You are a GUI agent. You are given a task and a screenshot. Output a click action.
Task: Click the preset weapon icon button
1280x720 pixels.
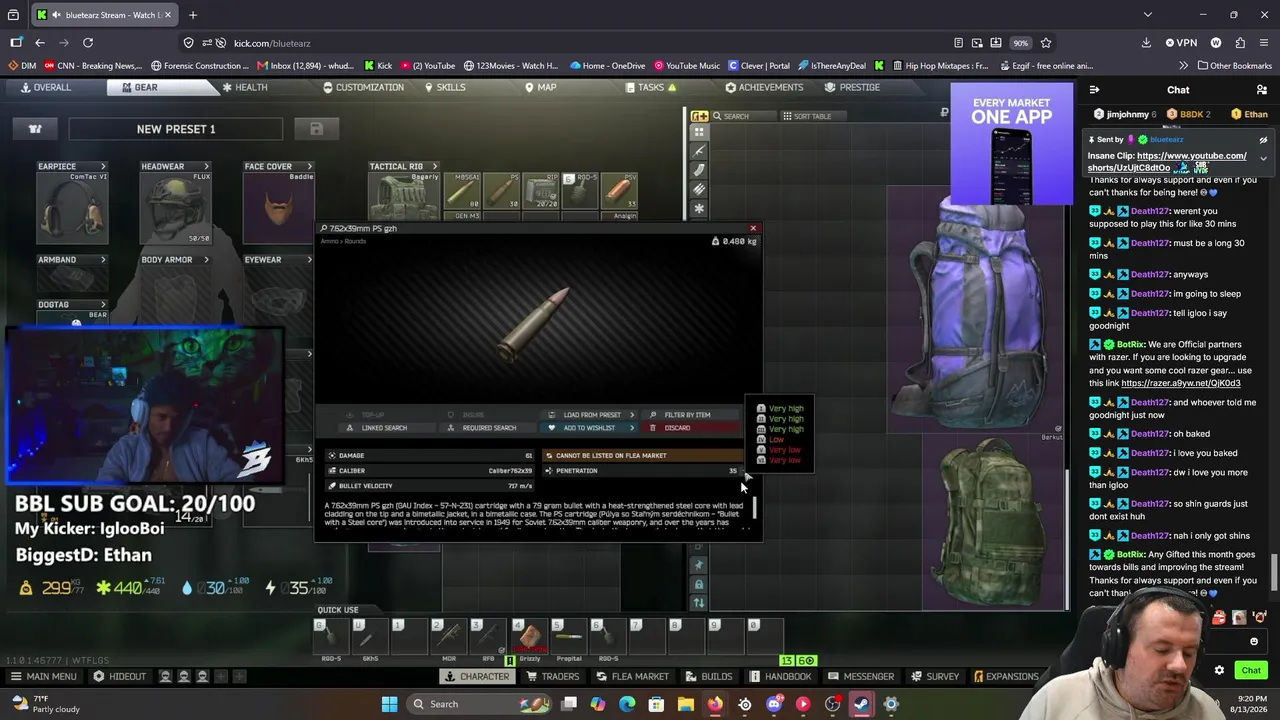click(x=35, y=129)
